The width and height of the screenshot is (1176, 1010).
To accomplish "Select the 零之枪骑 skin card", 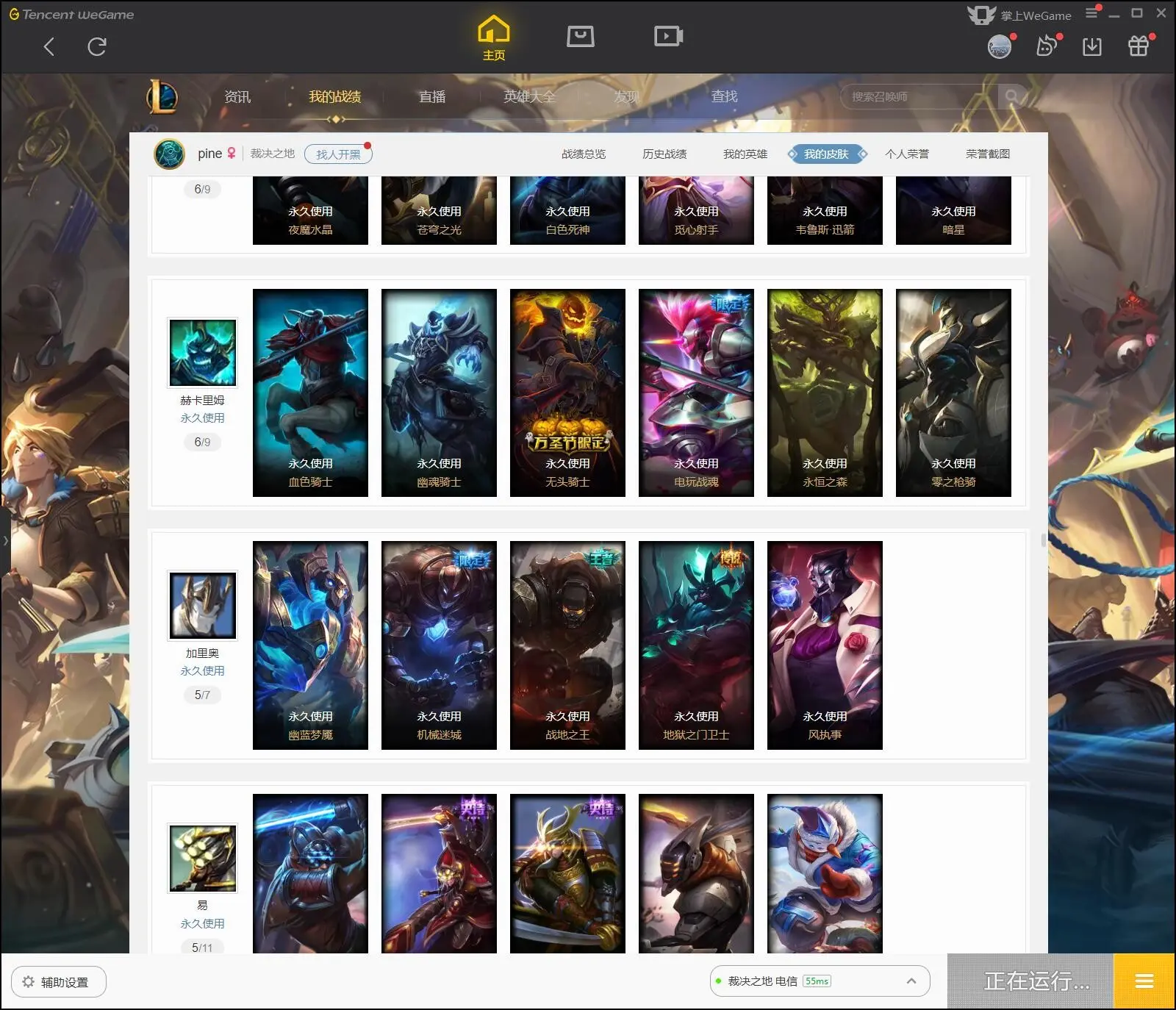I will point(953,393).
